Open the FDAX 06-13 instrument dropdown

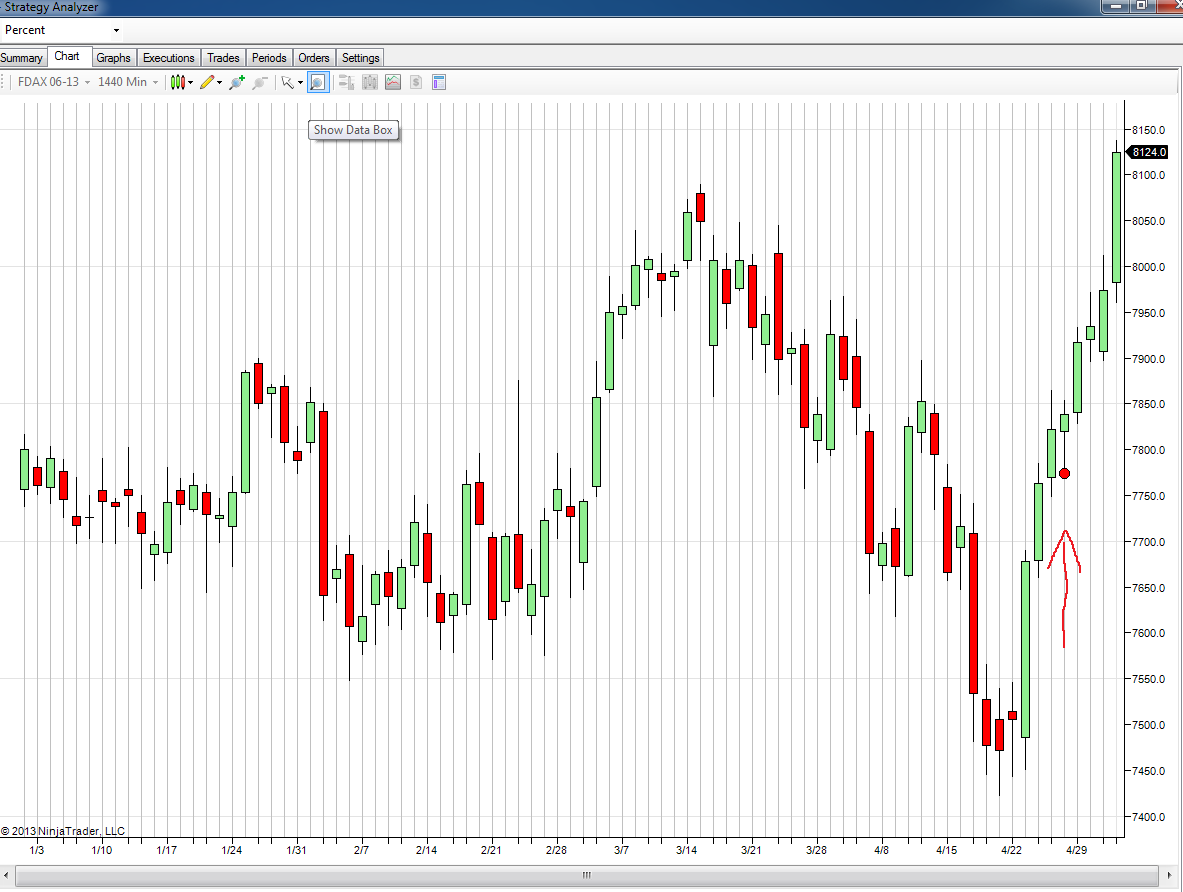54,82
